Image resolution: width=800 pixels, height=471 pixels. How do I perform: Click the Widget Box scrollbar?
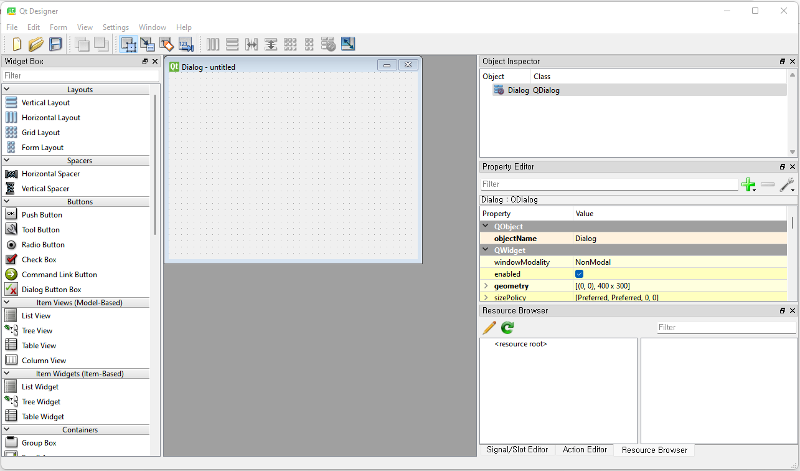(x=155, y=163)
